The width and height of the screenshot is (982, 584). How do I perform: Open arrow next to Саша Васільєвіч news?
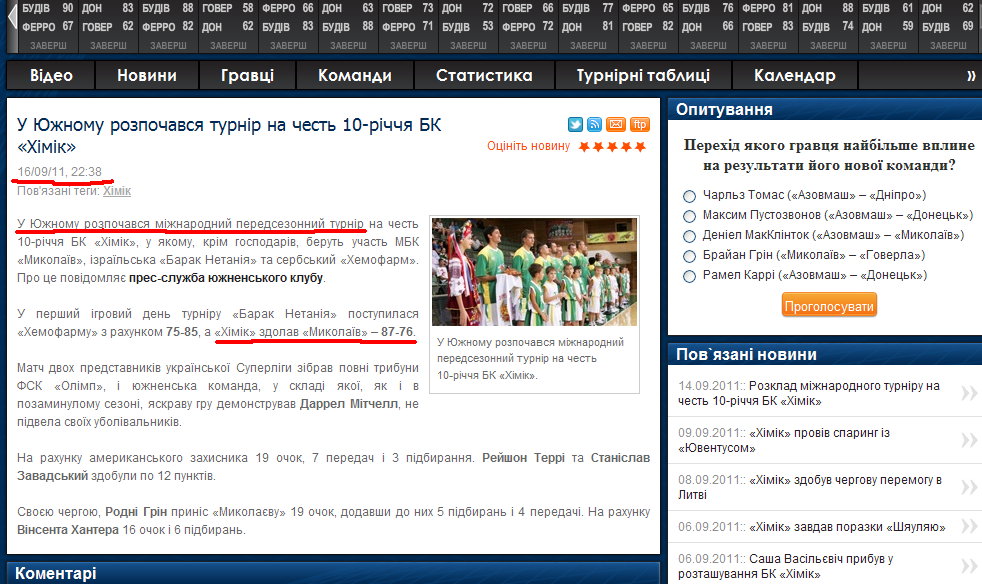pos(969,566)
